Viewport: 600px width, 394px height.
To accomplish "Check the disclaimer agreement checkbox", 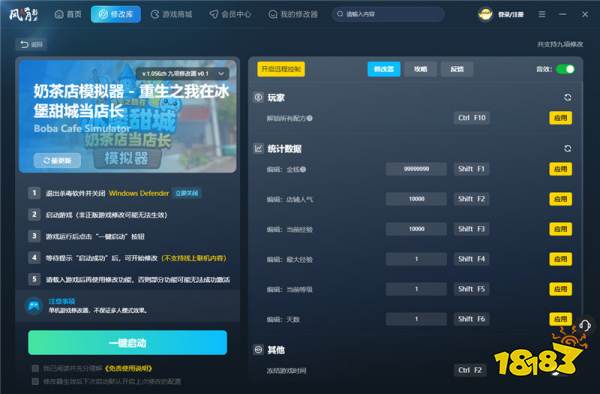I will click(x=35, y=368).
